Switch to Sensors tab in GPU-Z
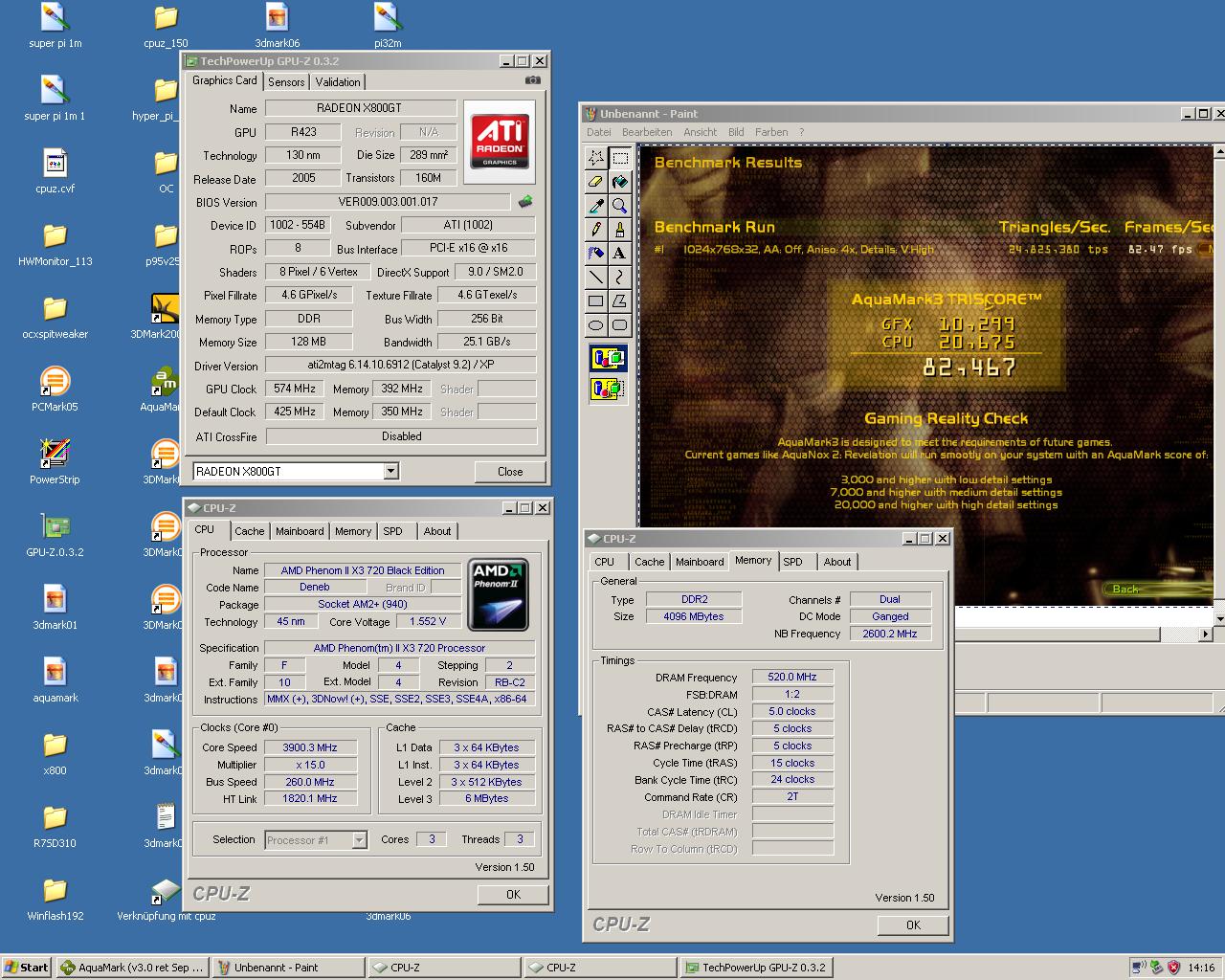The width and height of the screenshot is (1225, 980). click(286, 82)
